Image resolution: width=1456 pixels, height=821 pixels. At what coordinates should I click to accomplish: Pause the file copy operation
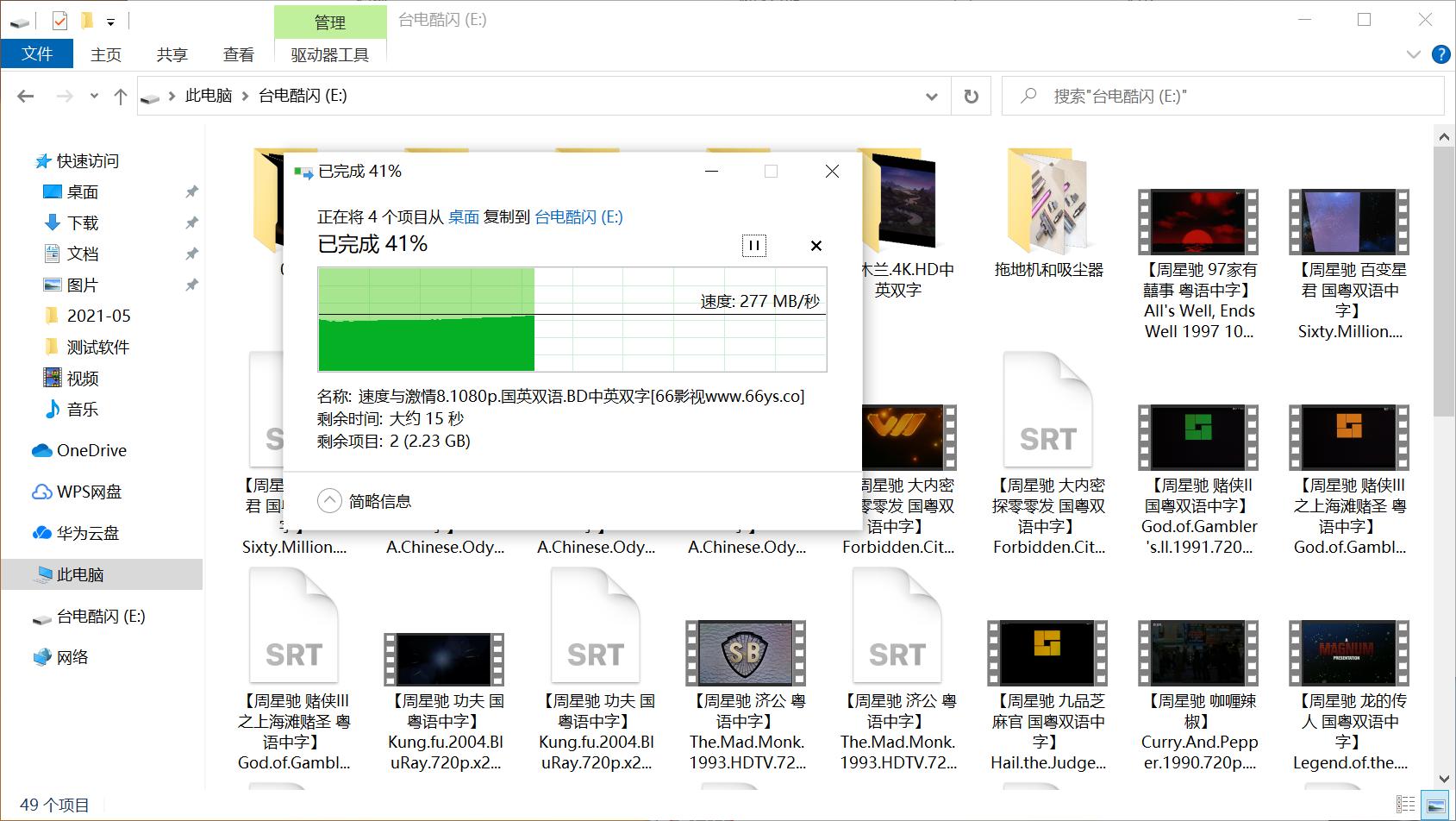click(x=753, y=246)
